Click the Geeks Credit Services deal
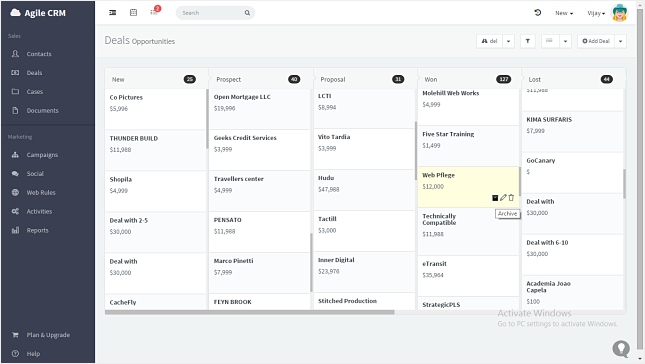Screen dimensions: 645x364 260,149
